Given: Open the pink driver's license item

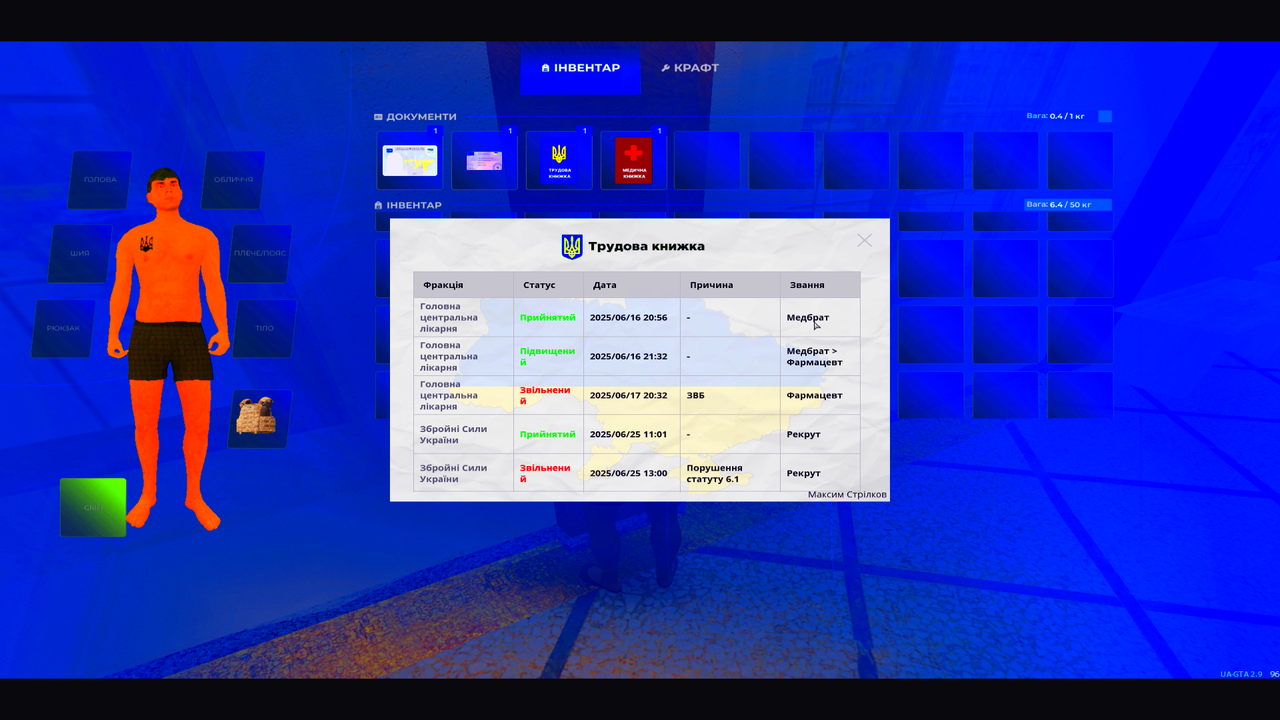Looking at the screenshot, I should point(484,160).
